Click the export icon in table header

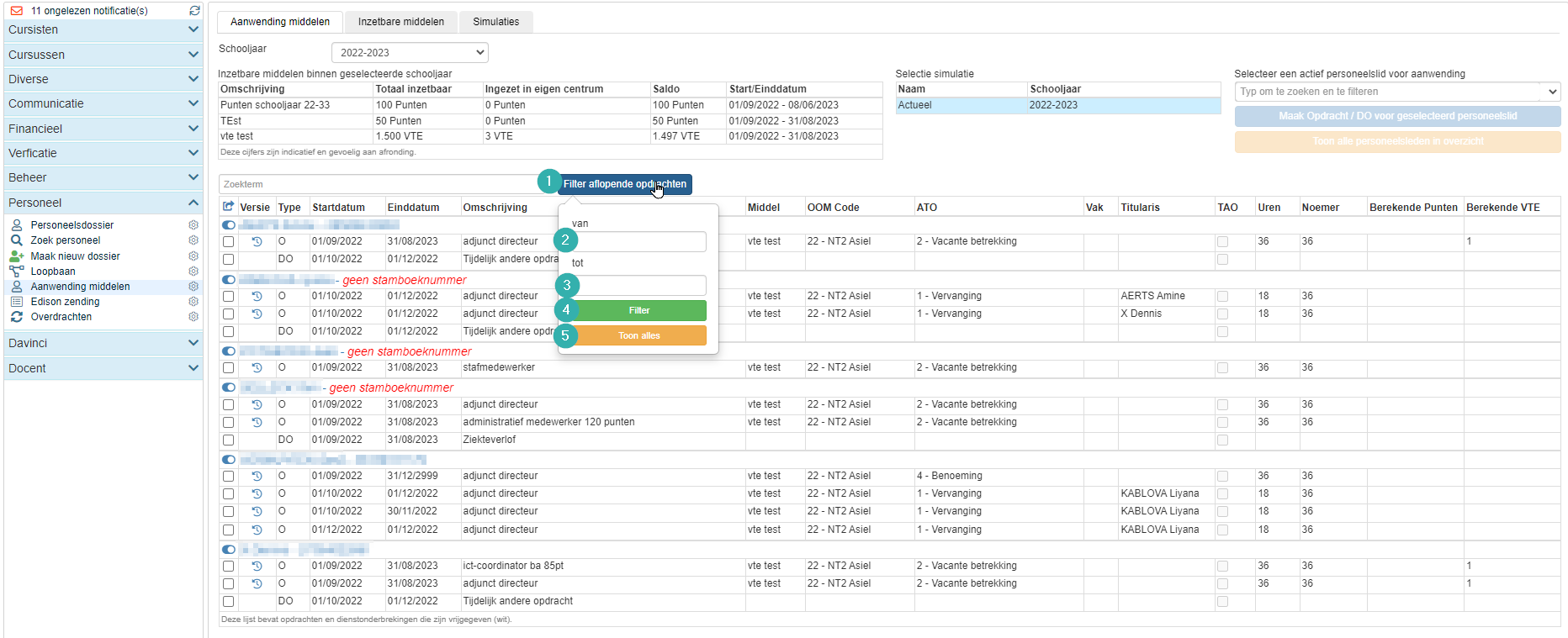pyautogui.click(x=228, y=207)
